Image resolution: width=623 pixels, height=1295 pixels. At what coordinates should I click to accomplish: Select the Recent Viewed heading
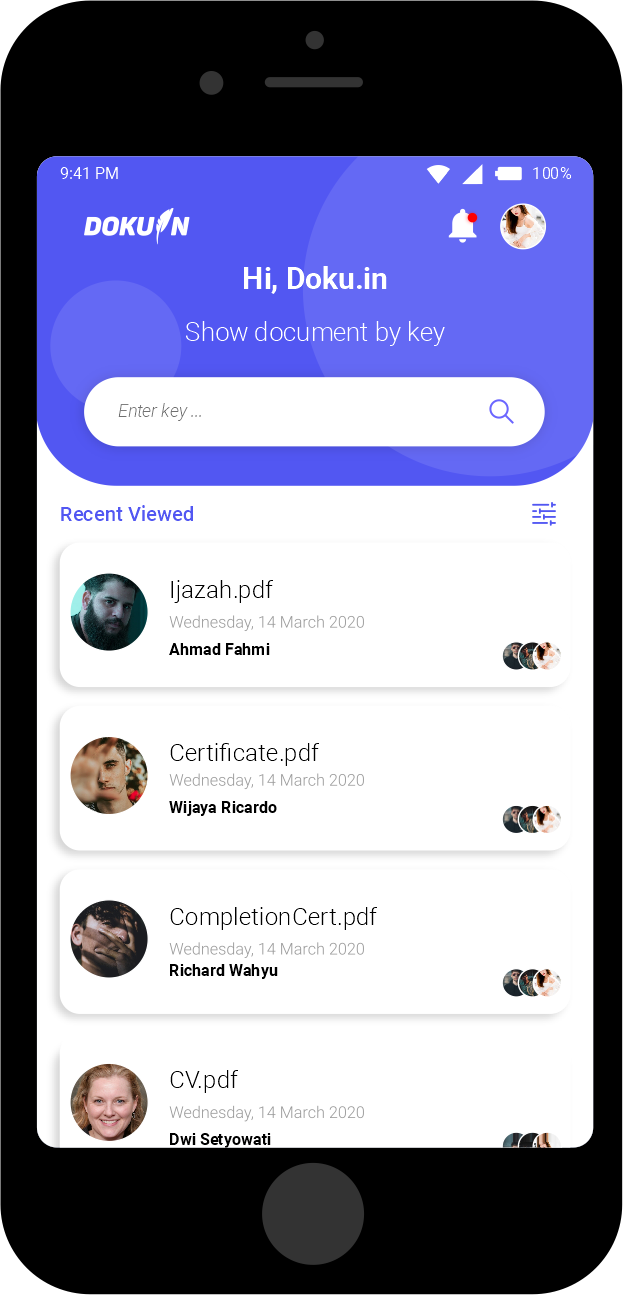click(127, 514)
